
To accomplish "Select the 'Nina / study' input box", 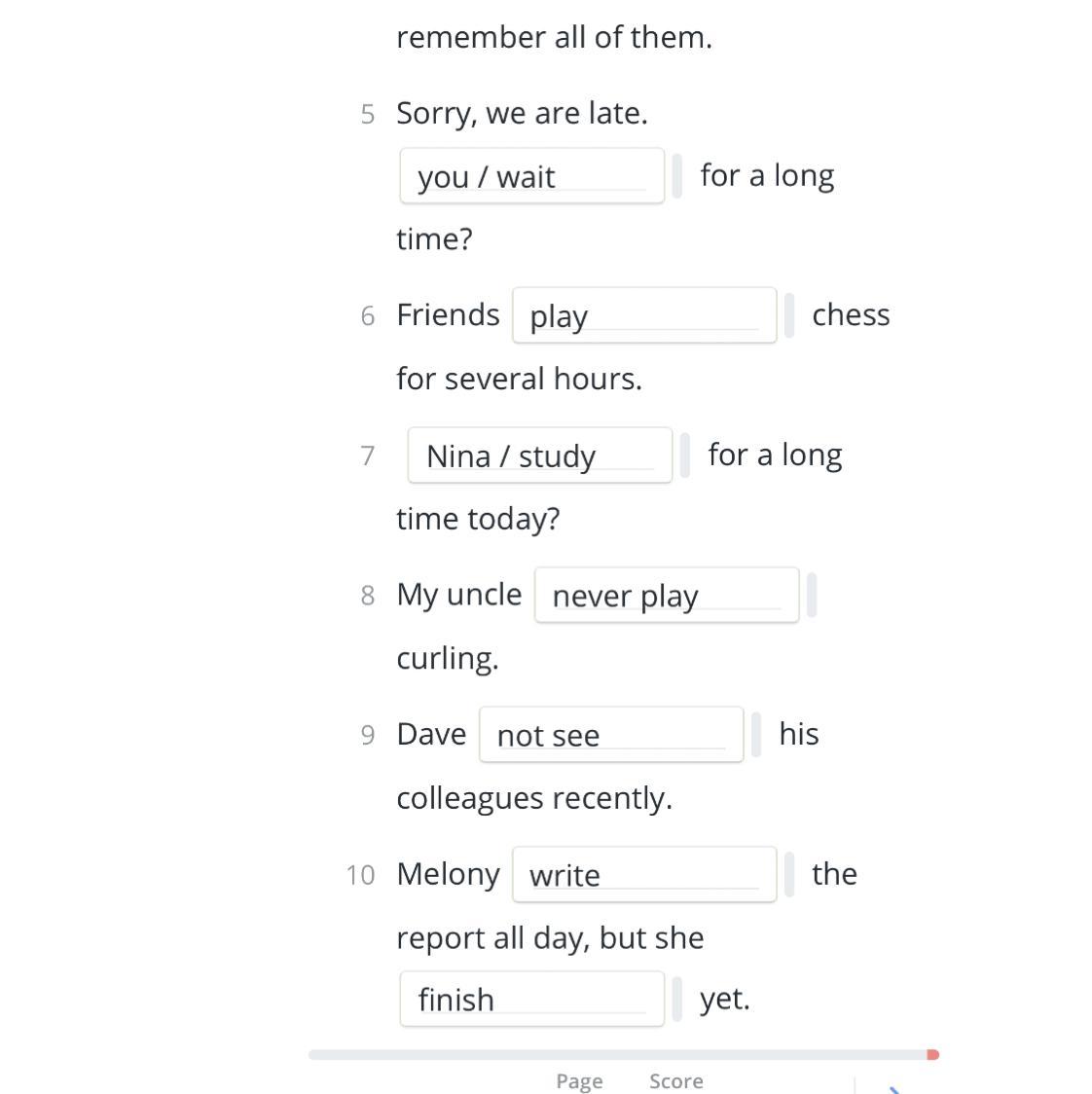I will (539, 456).
